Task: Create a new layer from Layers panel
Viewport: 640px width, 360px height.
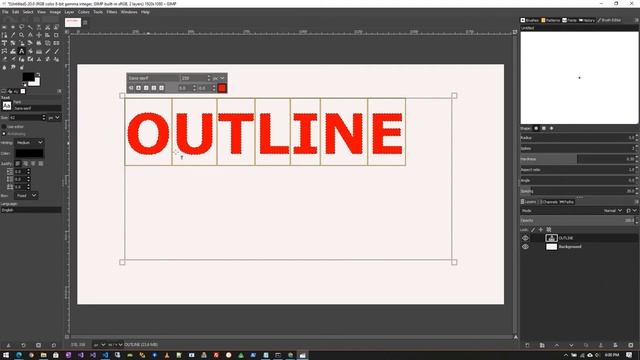Action: [527, 345]
